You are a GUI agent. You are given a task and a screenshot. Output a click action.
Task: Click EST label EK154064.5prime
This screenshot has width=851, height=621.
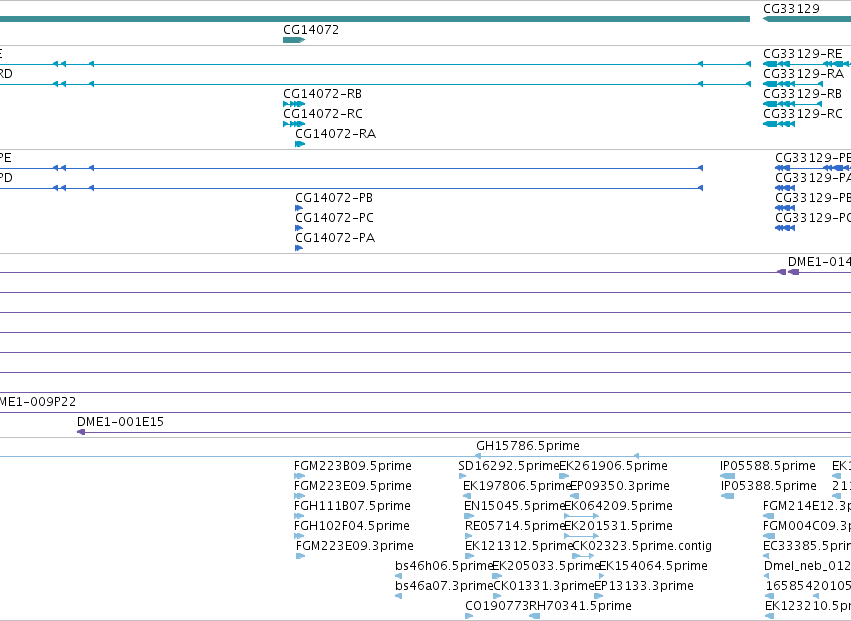pyautogui.click(x=653, y=566)
